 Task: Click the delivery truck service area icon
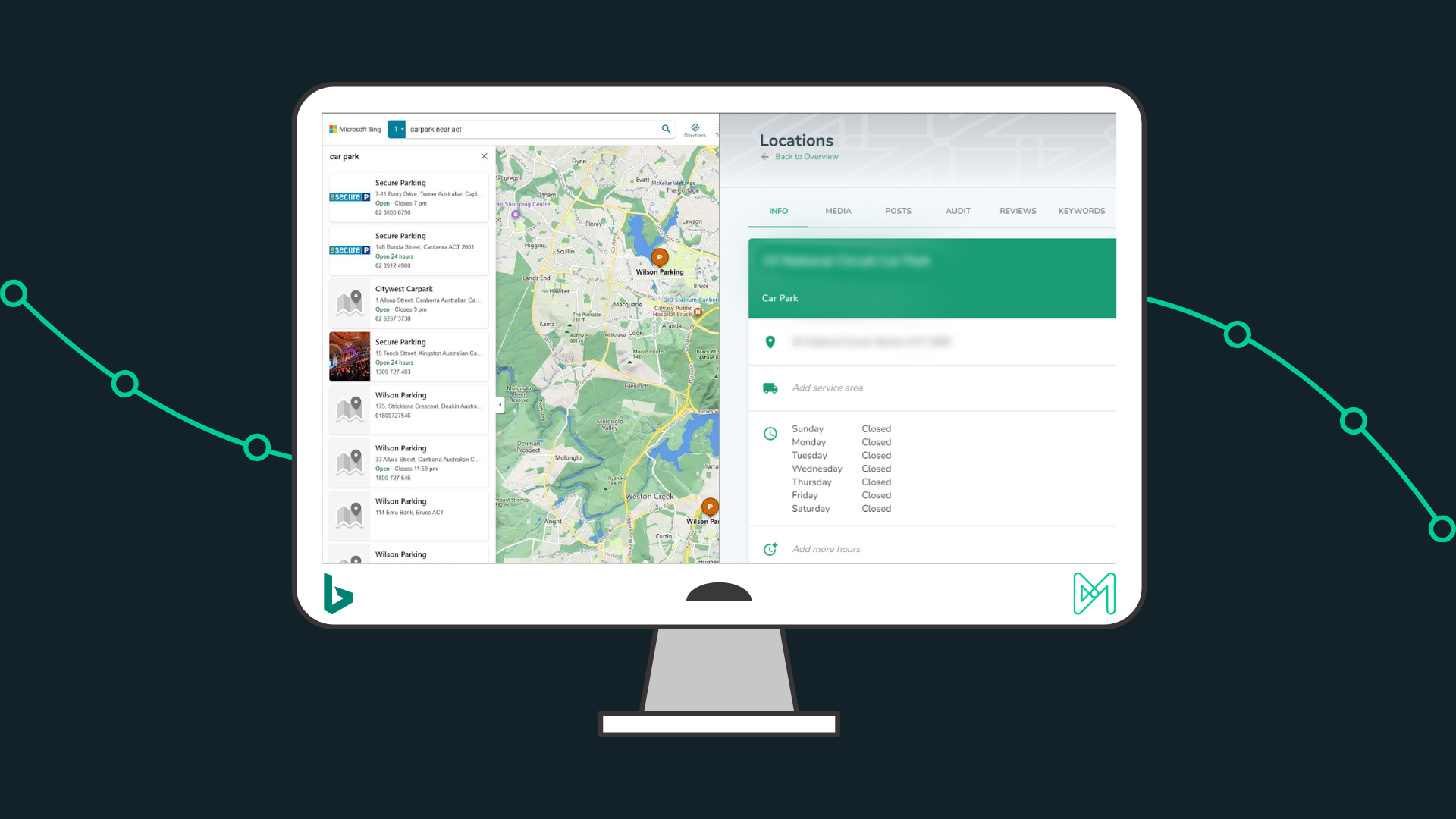click(770, 388)
